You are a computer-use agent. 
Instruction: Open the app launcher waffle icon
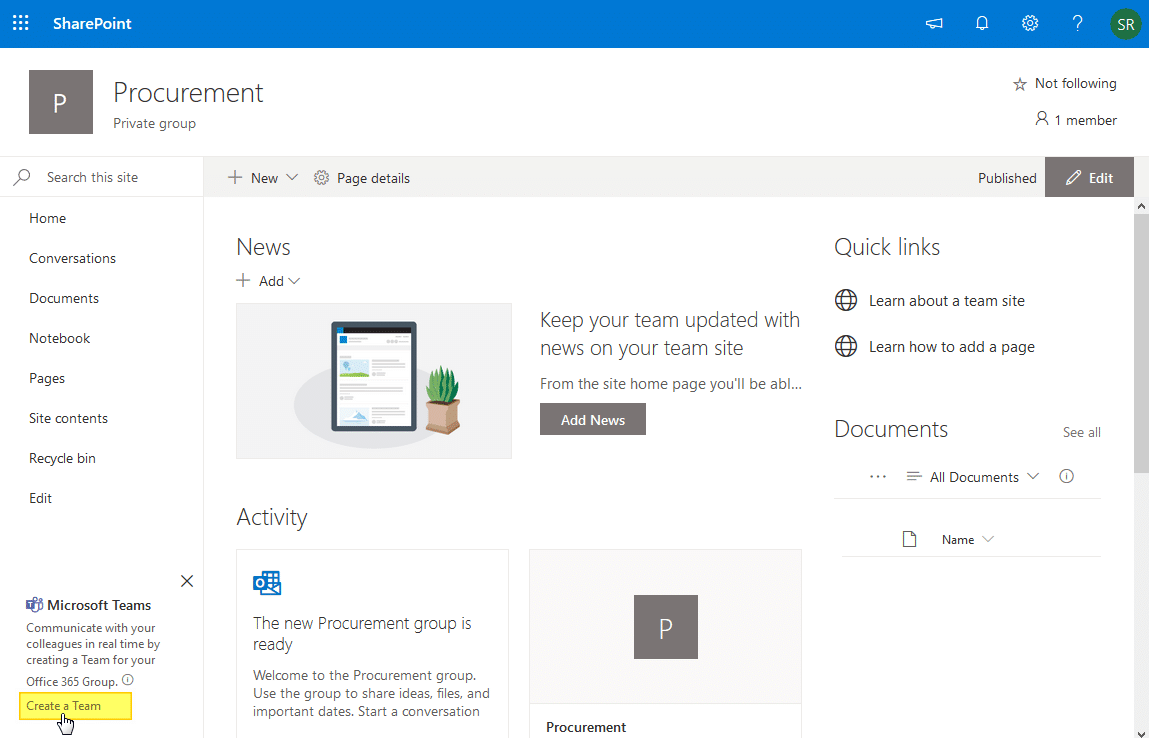tap(20, 23)
